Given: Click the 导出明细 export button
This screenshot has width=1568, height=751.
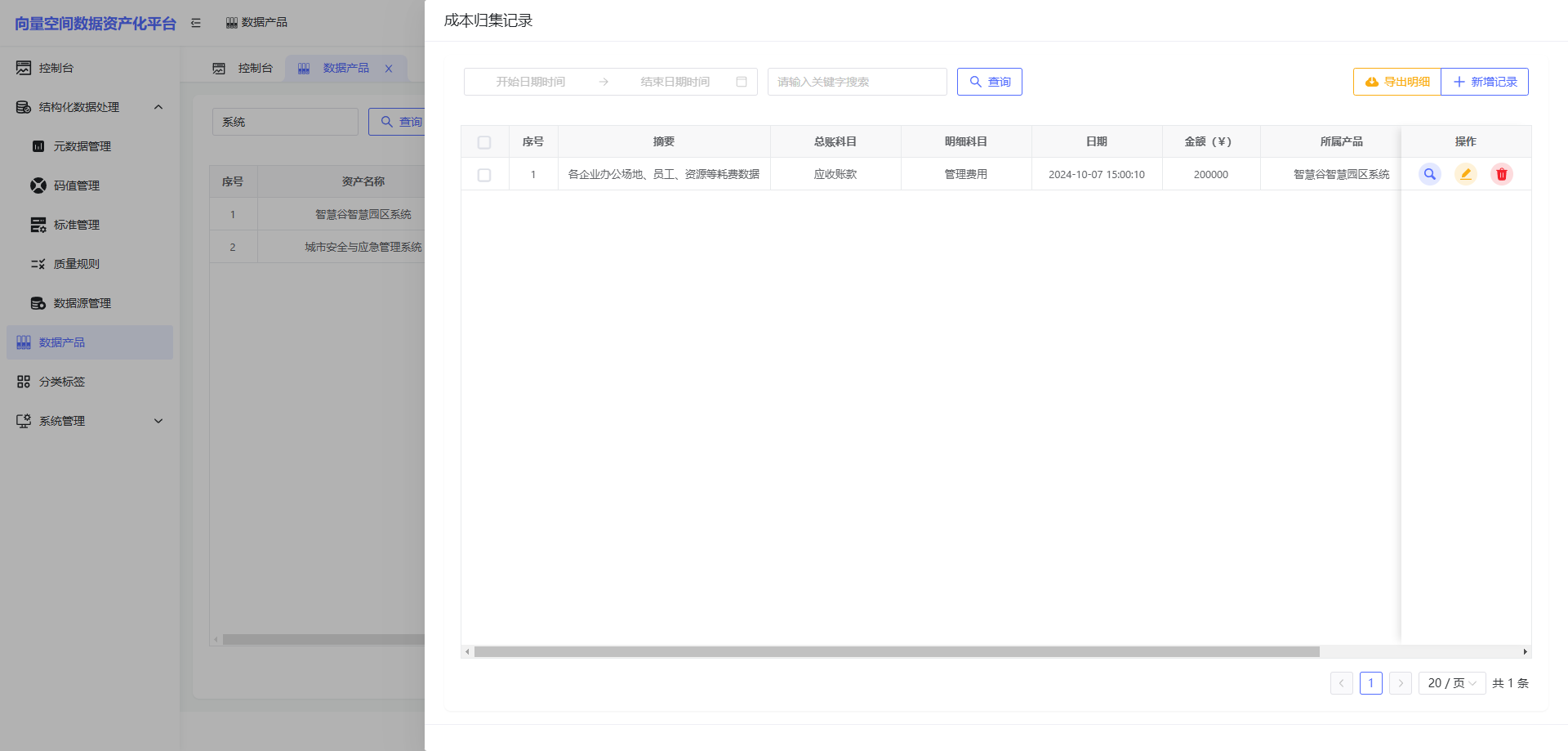Looking at the screenshot, I should (x=1397, y=82).
